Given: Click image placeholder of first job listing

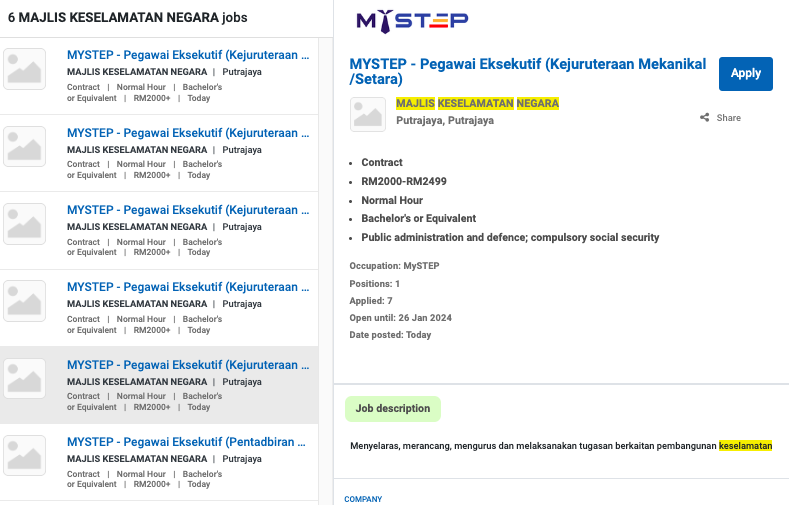Looking at the screenshot, I should 24,69.
